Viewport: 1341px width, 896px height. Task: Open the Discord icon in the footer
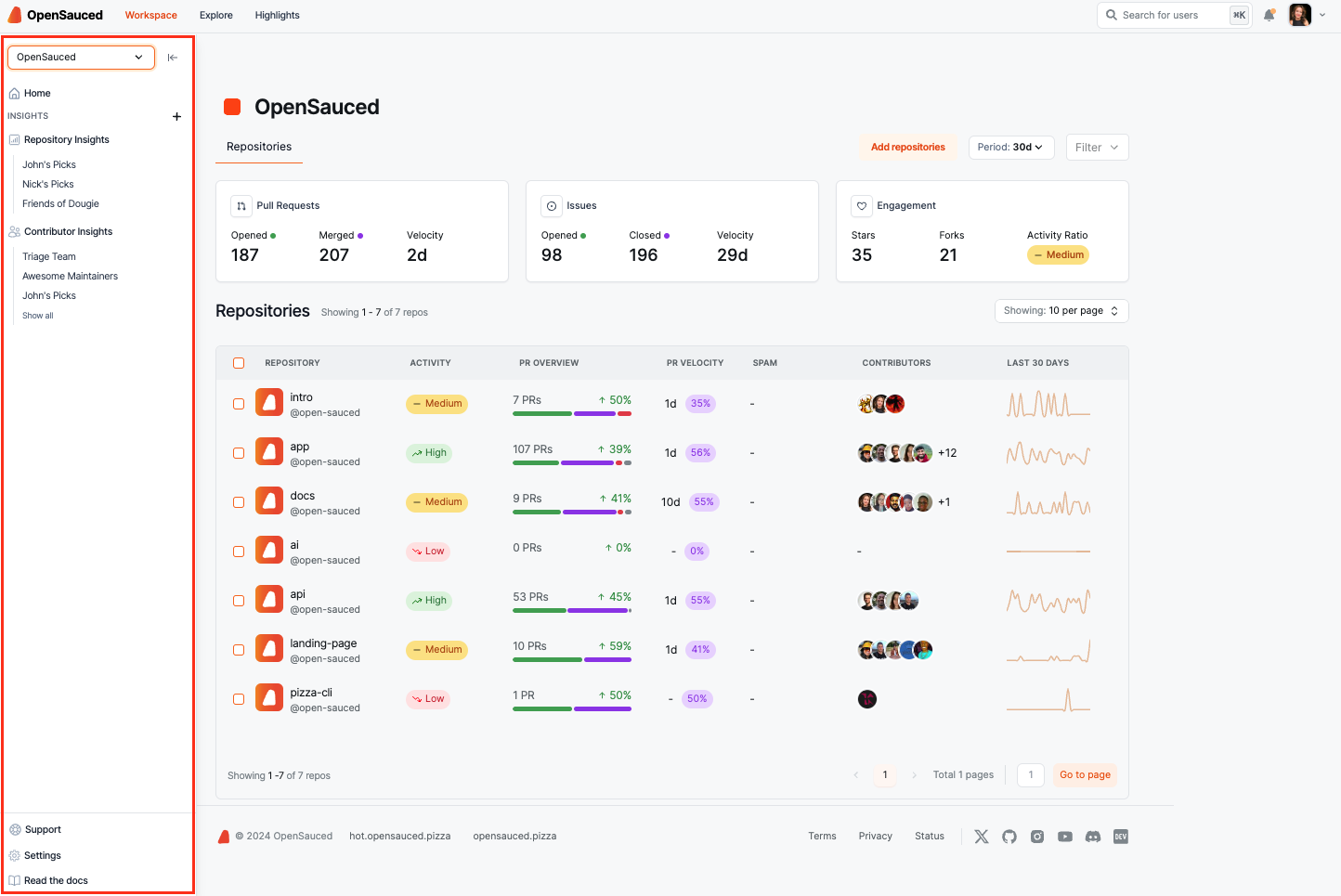[1093, 837]
